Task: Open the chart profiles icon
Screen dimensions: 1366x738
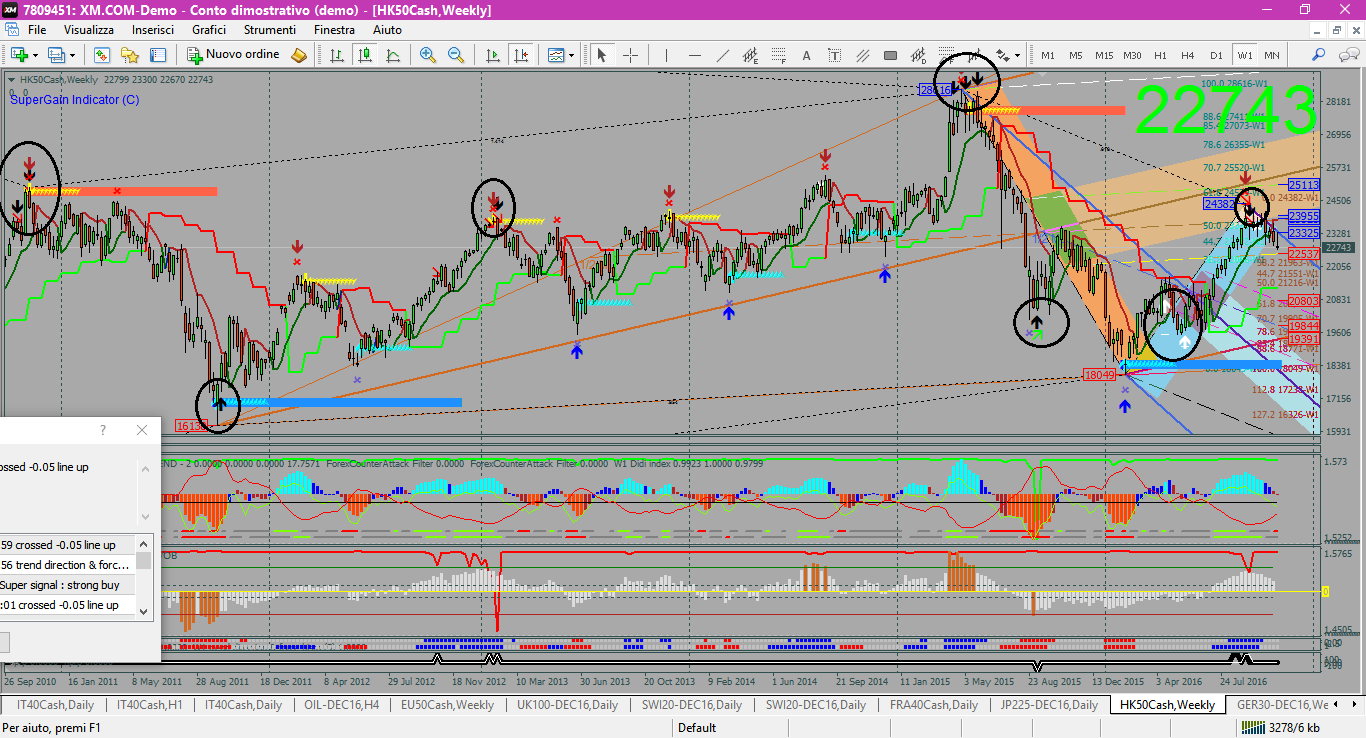Action: 56,54
